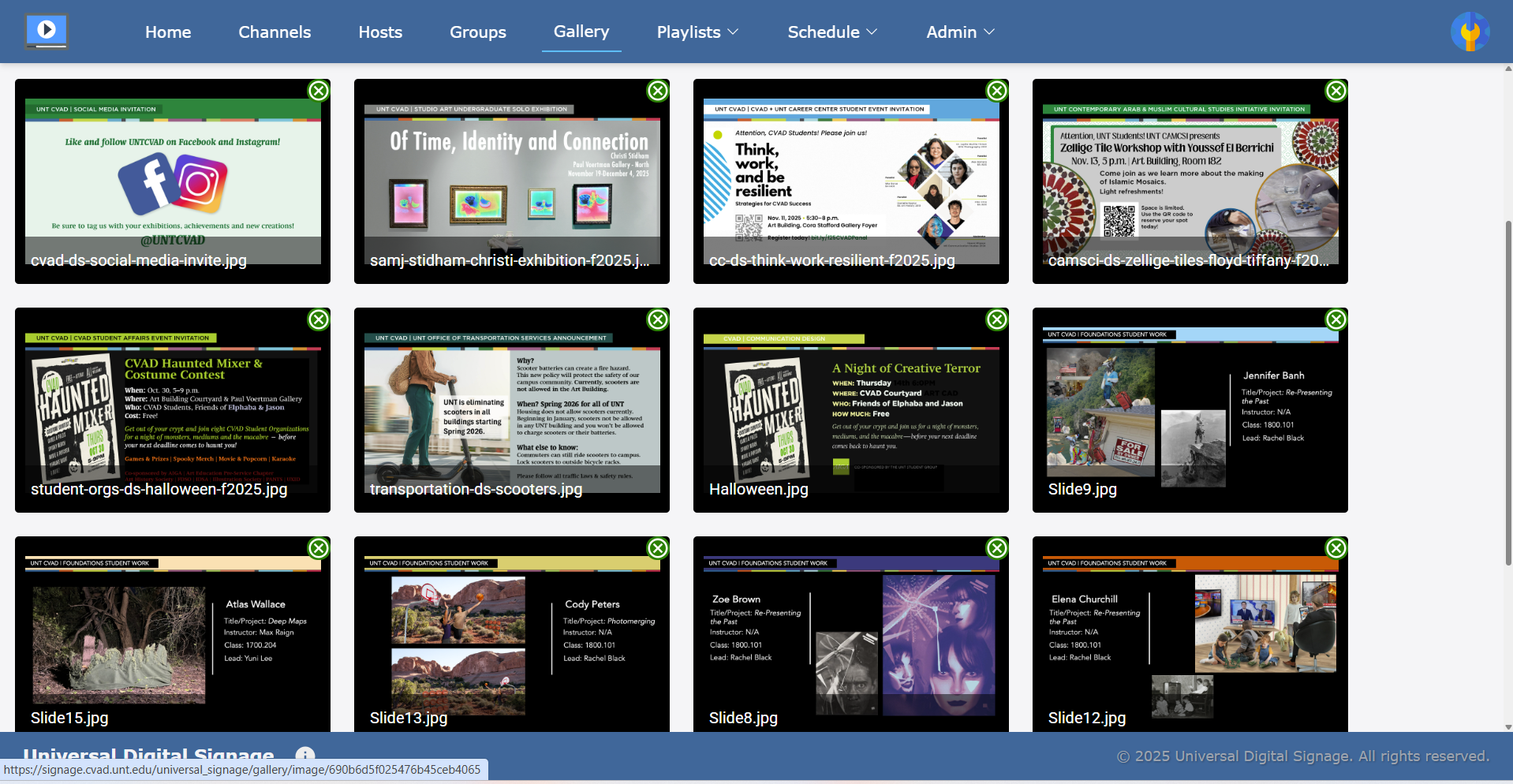This screenshot has width=1513, height=784.
Task: Expand the Playlists dropdown menu
Action: click(x=697, y=32)
